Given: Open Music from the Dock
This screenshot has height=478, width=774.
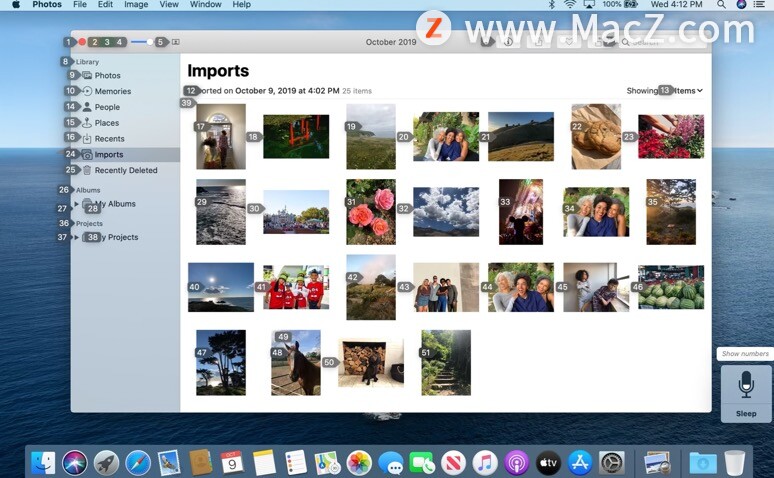Looking at the screenshot, I should [x=485, y=463].
